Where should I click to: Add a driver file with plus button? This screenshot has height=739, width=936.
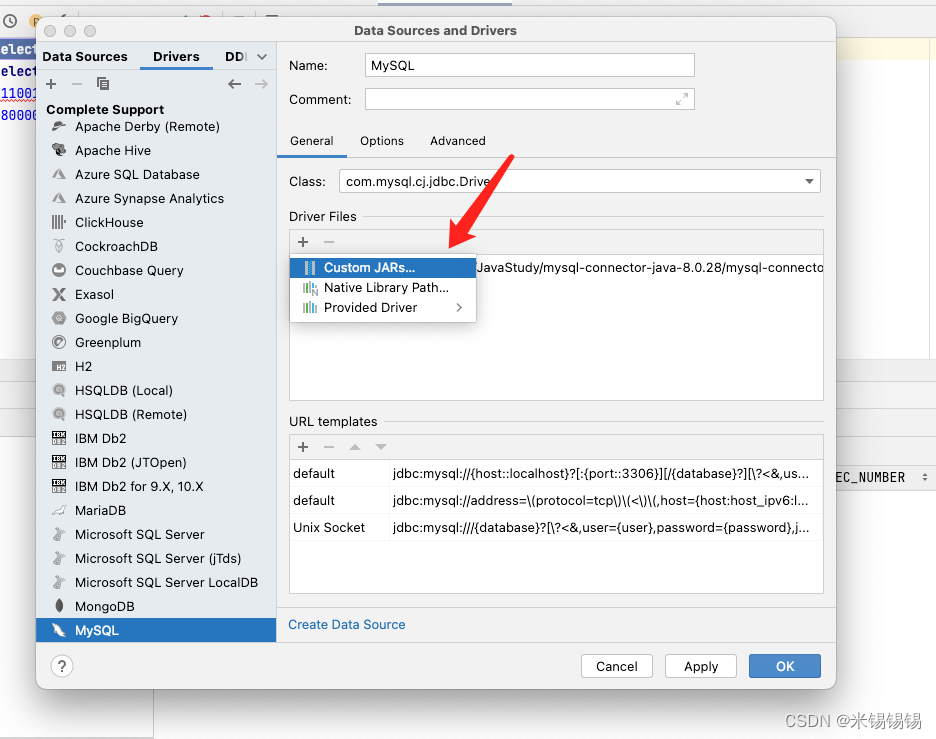[x=303, y=242]
